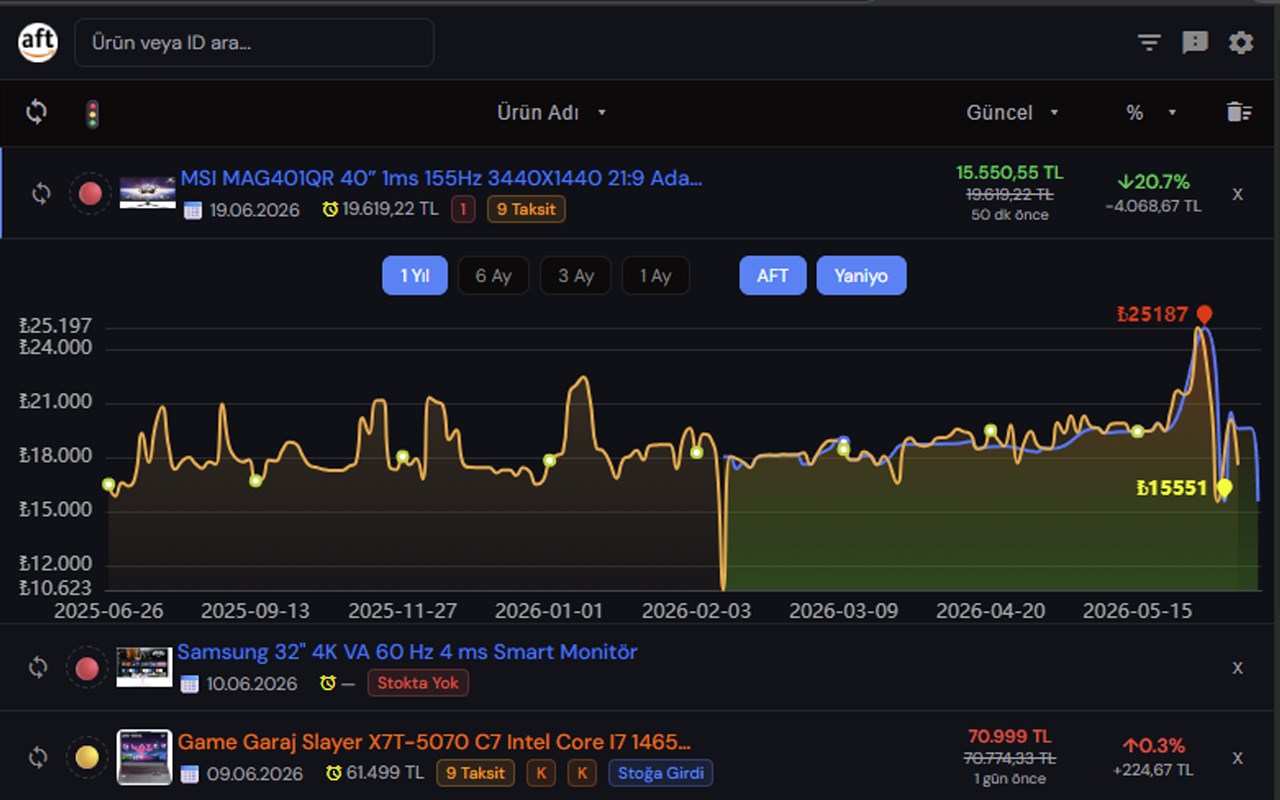Screen dimensions: 1280x800
Task: Open the filter list icon
Action: click(x=1149, y=42)
